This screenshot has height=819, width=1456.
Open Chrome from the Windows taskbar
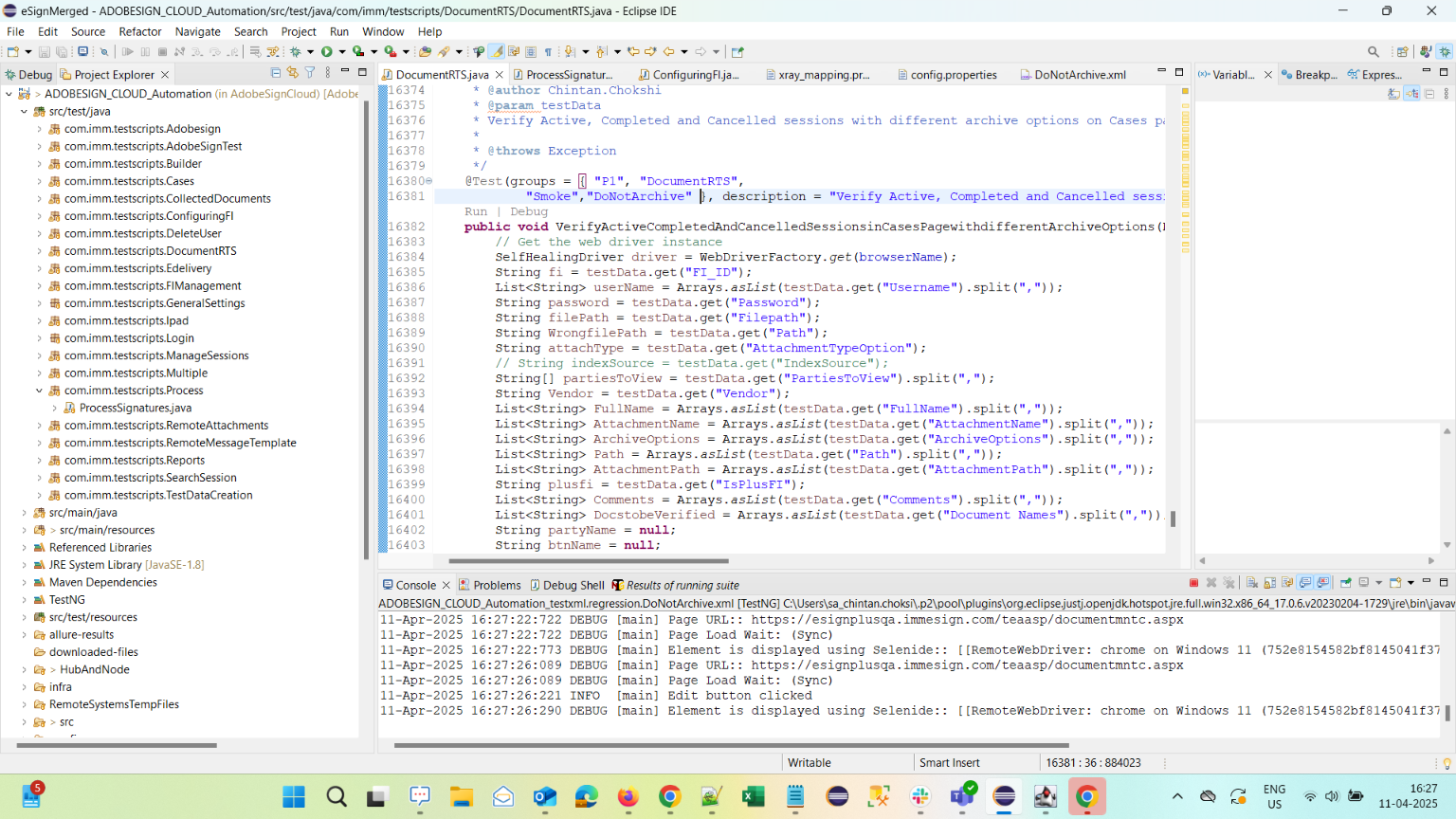(670, 797)
